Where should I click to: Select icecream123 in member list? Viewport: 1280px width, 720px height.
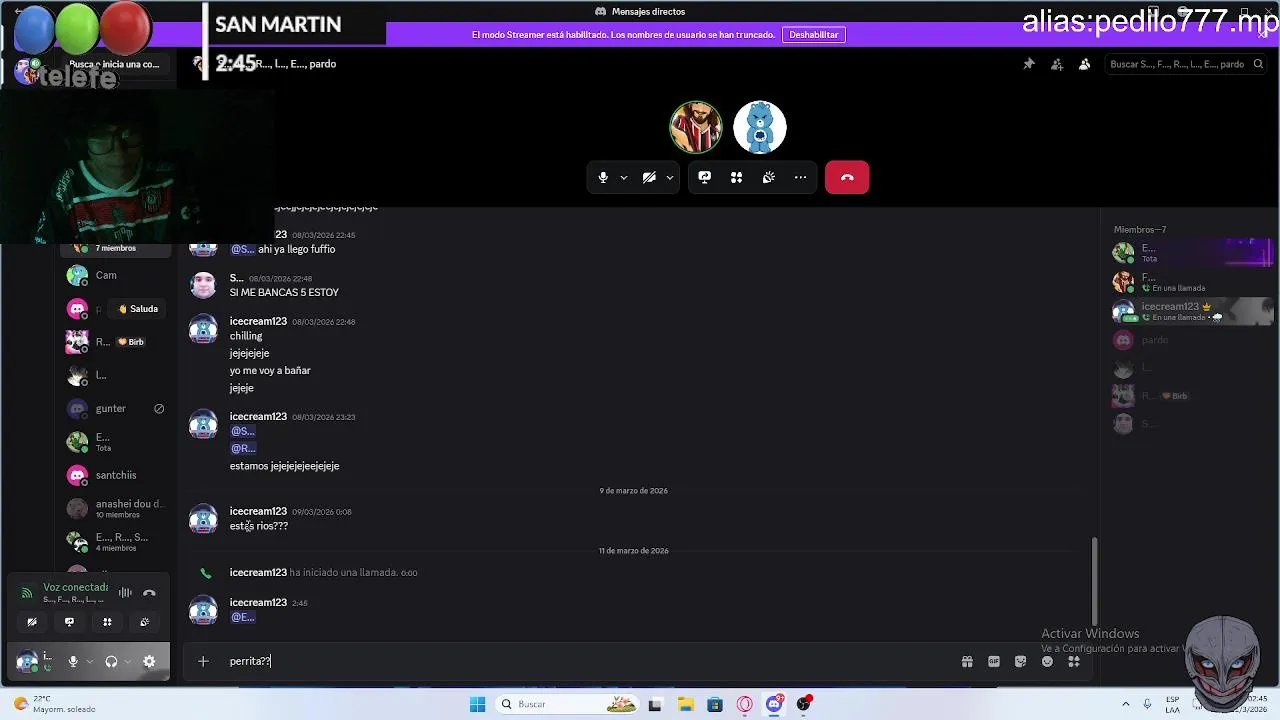click(x=1192, y=311)
